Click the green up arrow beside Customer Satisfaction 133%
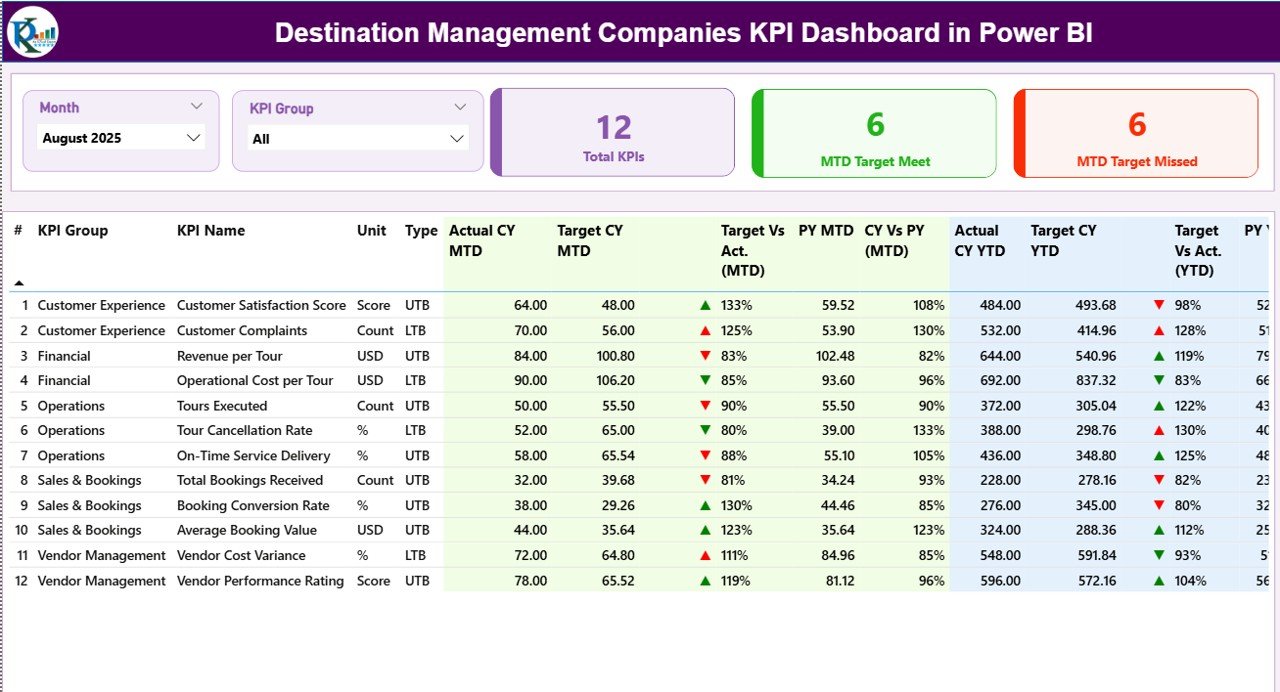This screenshot has height=692, width=1280. (x=707, y=305)
